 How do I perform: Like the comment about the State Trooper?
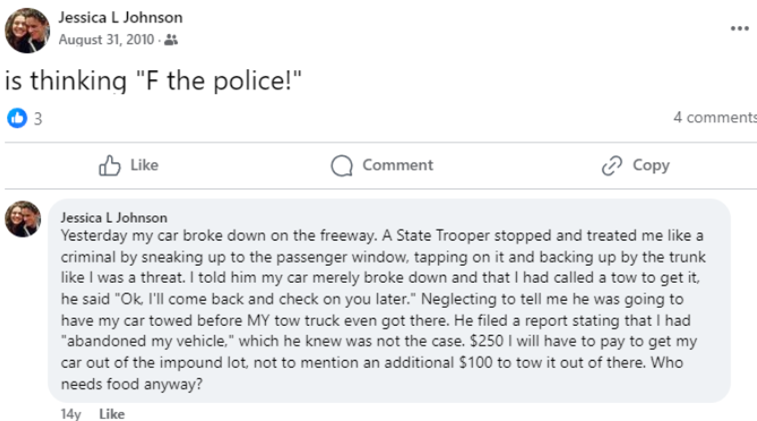pyautogui.click(x=112, y=413)
